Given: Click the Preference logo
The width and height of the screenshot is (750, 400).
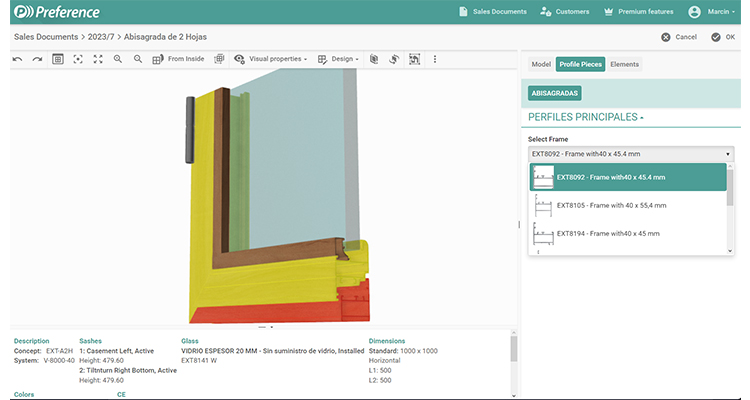Looking at the screenshot, I should 57,12.
